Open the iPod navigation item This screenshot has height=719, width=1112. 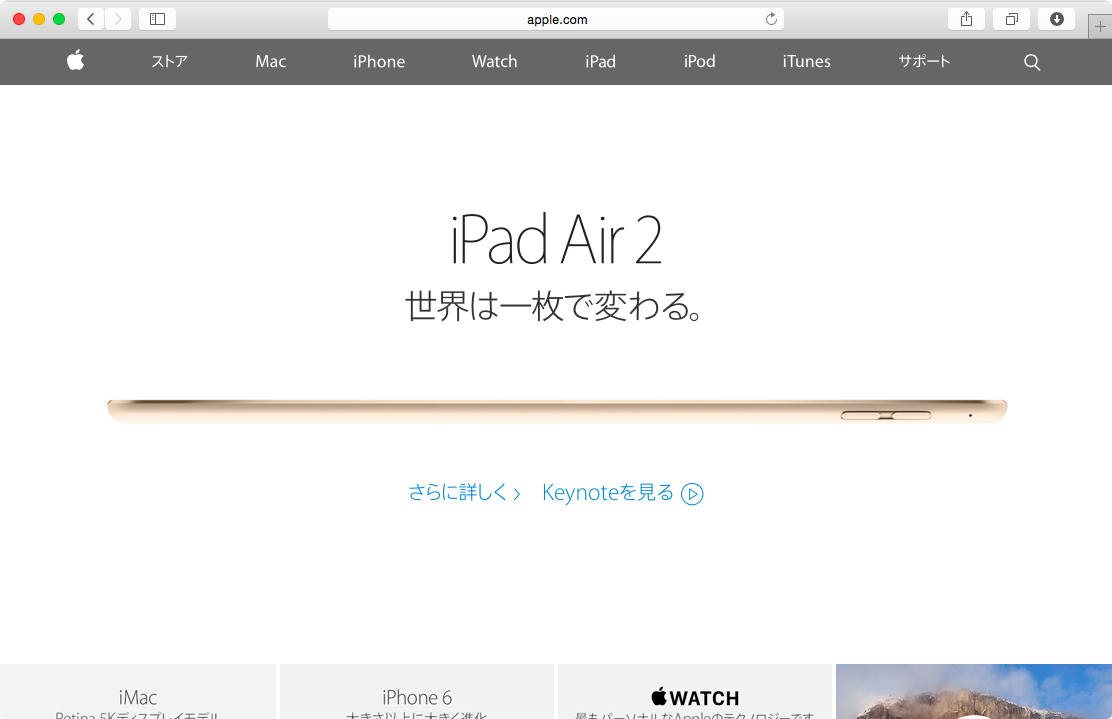tap(699, 62)
